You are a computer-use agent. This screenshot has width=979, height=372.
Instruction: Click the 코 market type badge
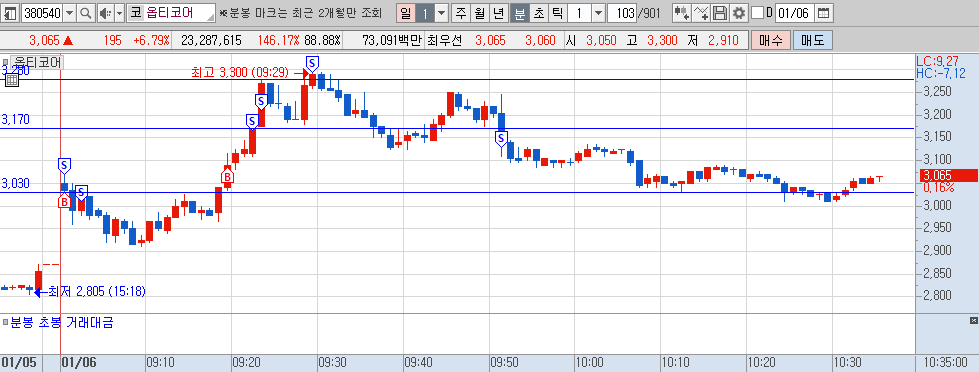tap(135, 12)
